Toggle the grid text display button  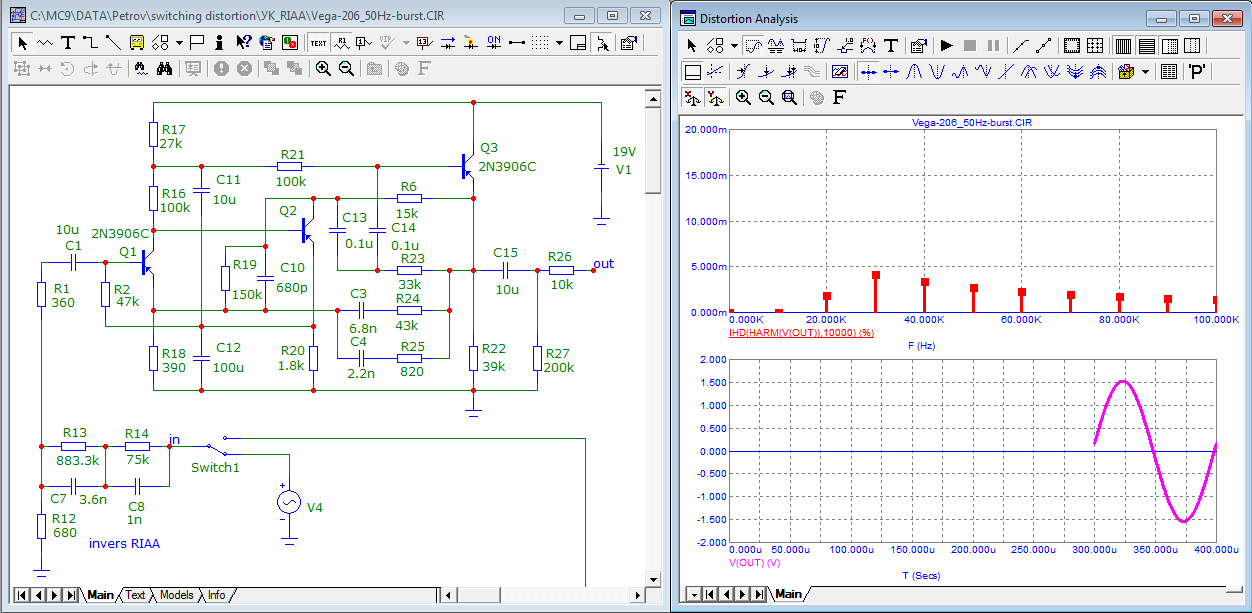click(318, 42)
